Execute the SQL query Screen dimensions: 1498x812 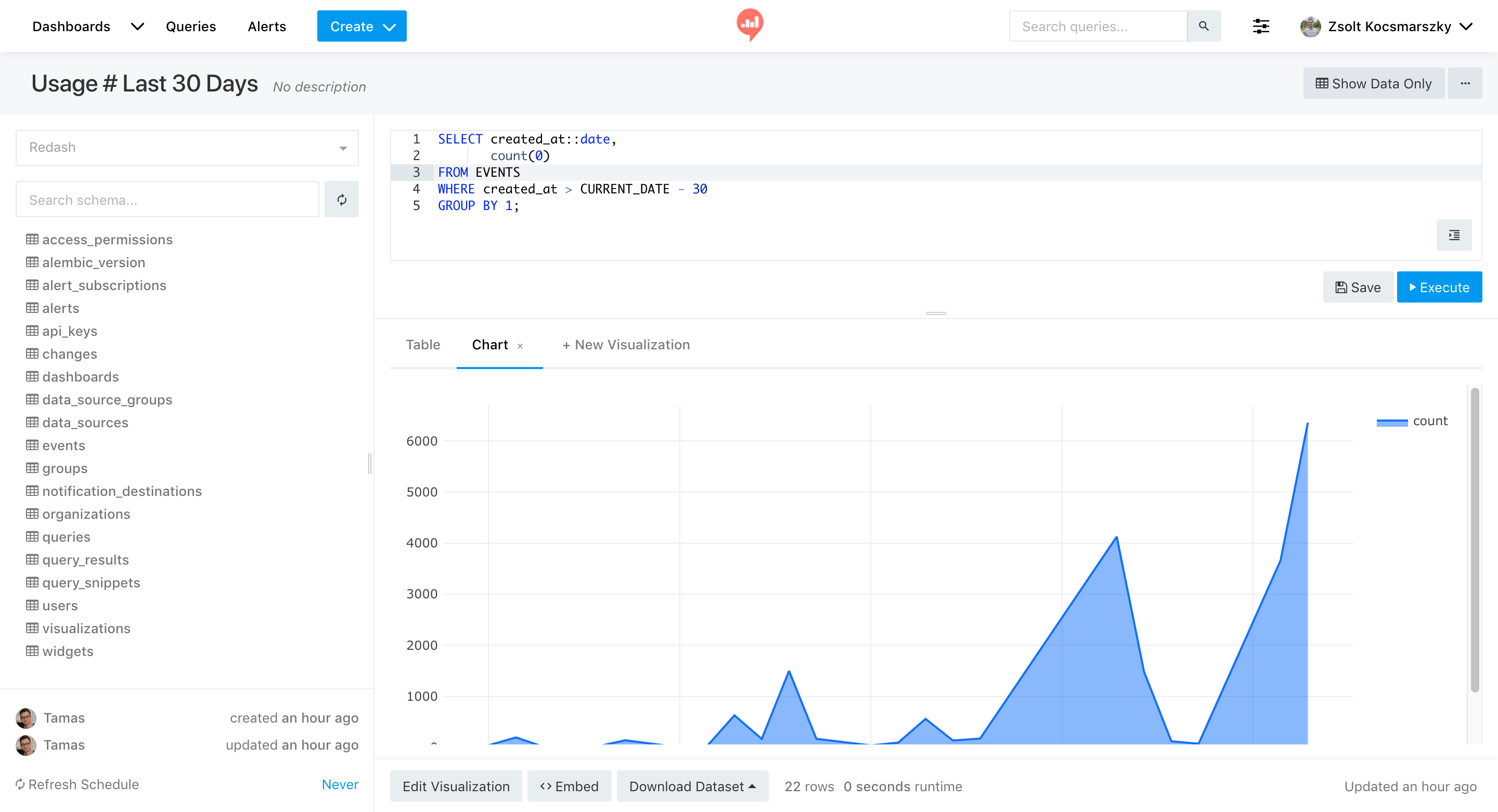(1439, 286)
